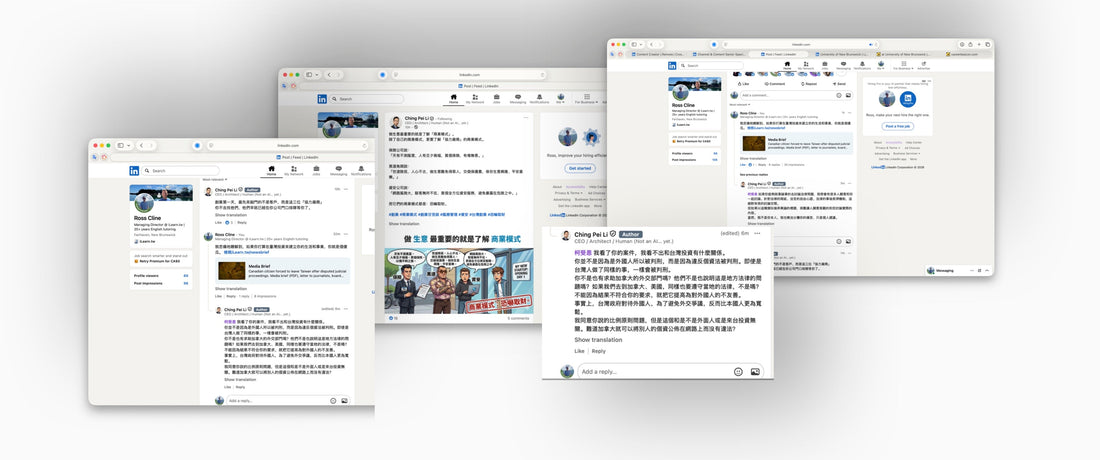The width and height of the screenshot is (1100, 460).
Task: Open Notifications bell in the left window
Action: [x=361, y=170]
